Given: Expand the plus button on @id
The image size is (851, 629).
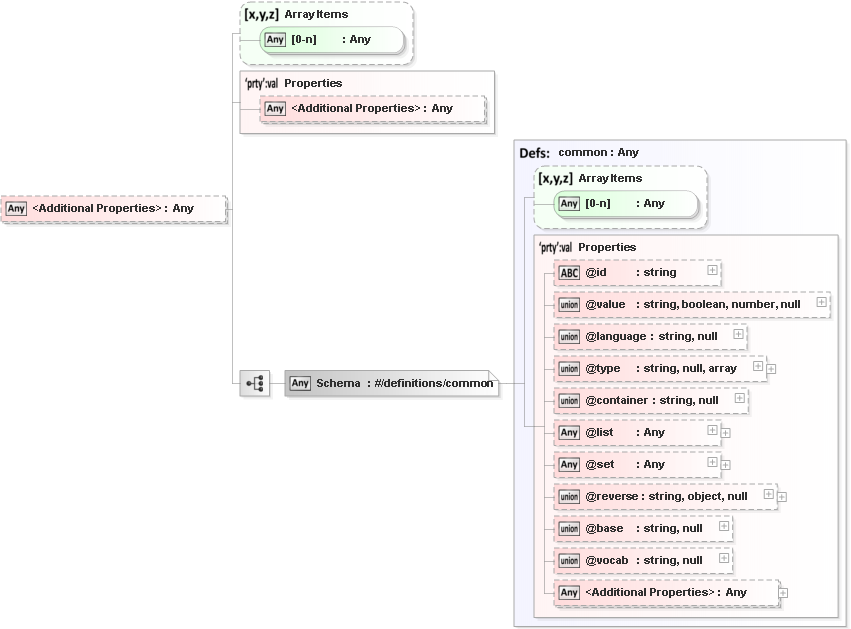Looking at the screenshot, I should coord(710,270).
